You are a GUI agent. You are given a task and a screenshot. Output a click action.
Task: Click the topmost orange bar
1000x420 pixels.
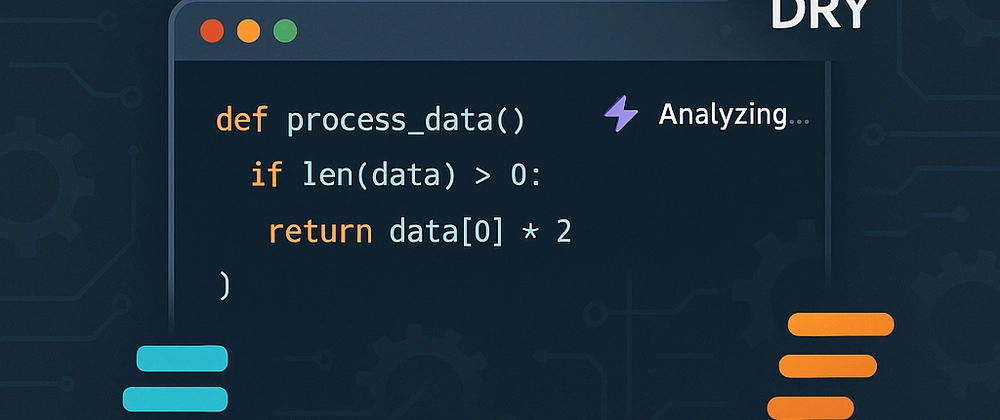tap(841, 324)
